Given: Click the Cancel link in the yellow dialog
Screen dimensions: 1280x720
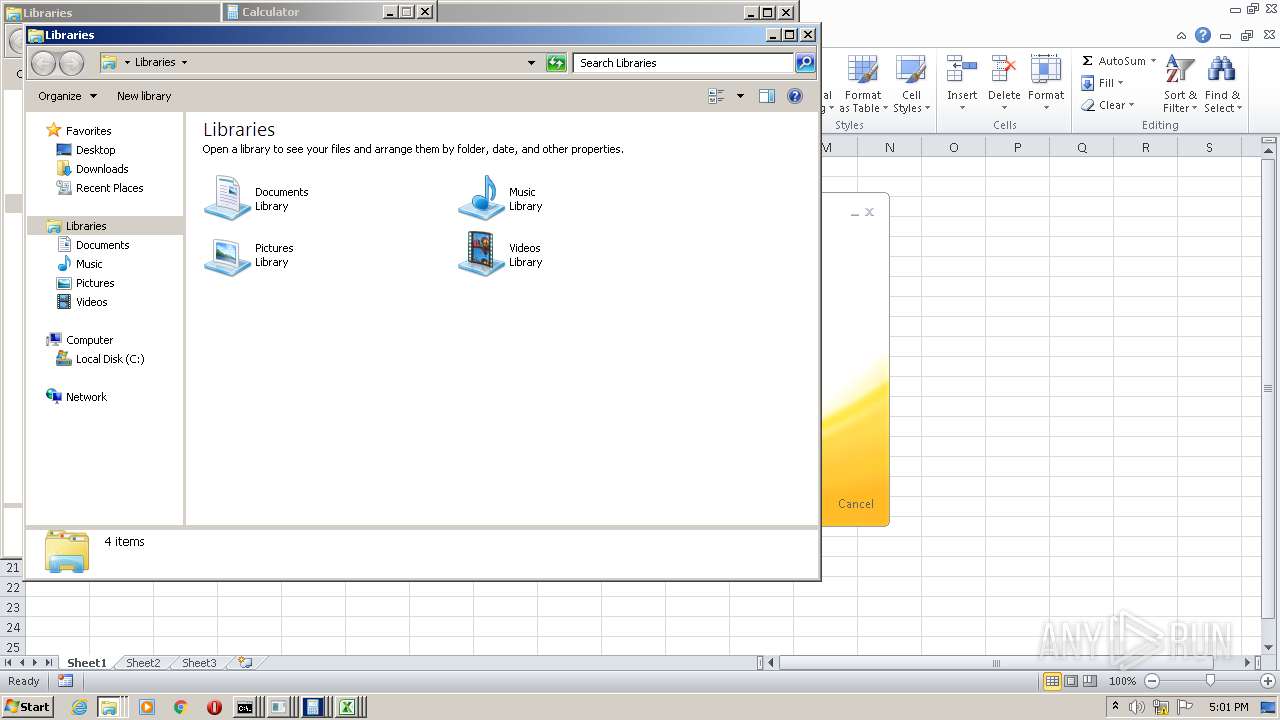Looking at the screenshot, I should click(x=855, y=504).
